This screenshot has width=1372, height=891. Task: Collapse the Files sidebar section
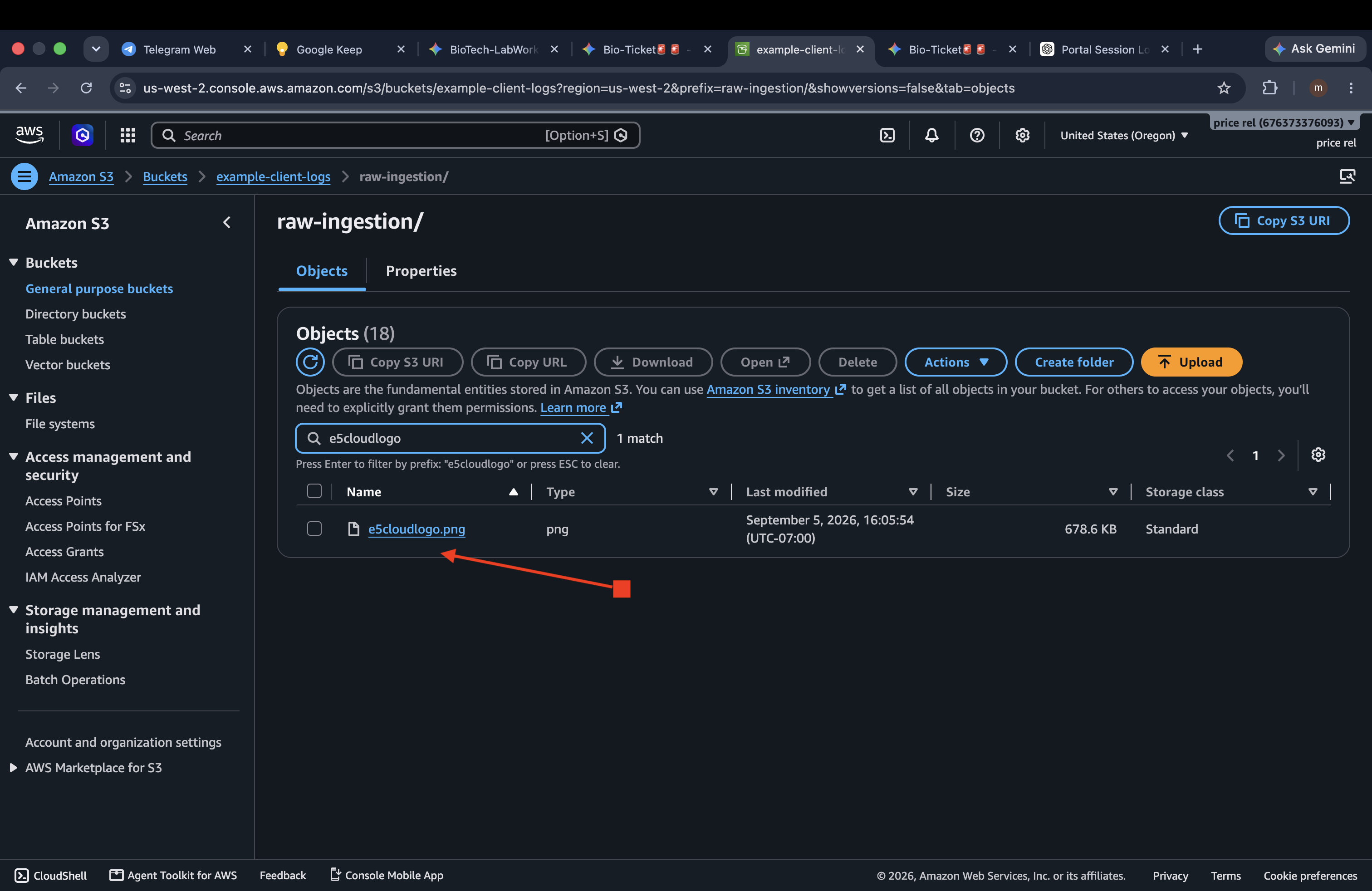click(13, 398)
